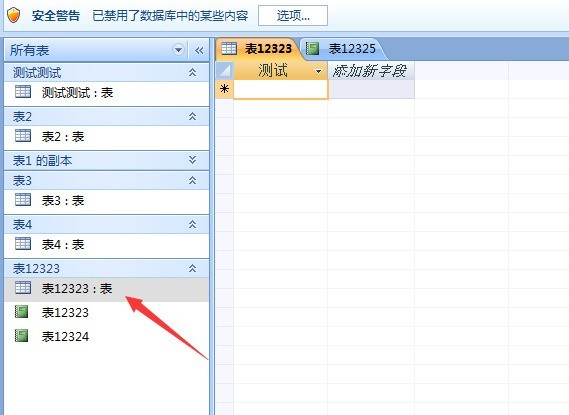Click the 表12323 group header
The image size is (569, 415).
107,268
